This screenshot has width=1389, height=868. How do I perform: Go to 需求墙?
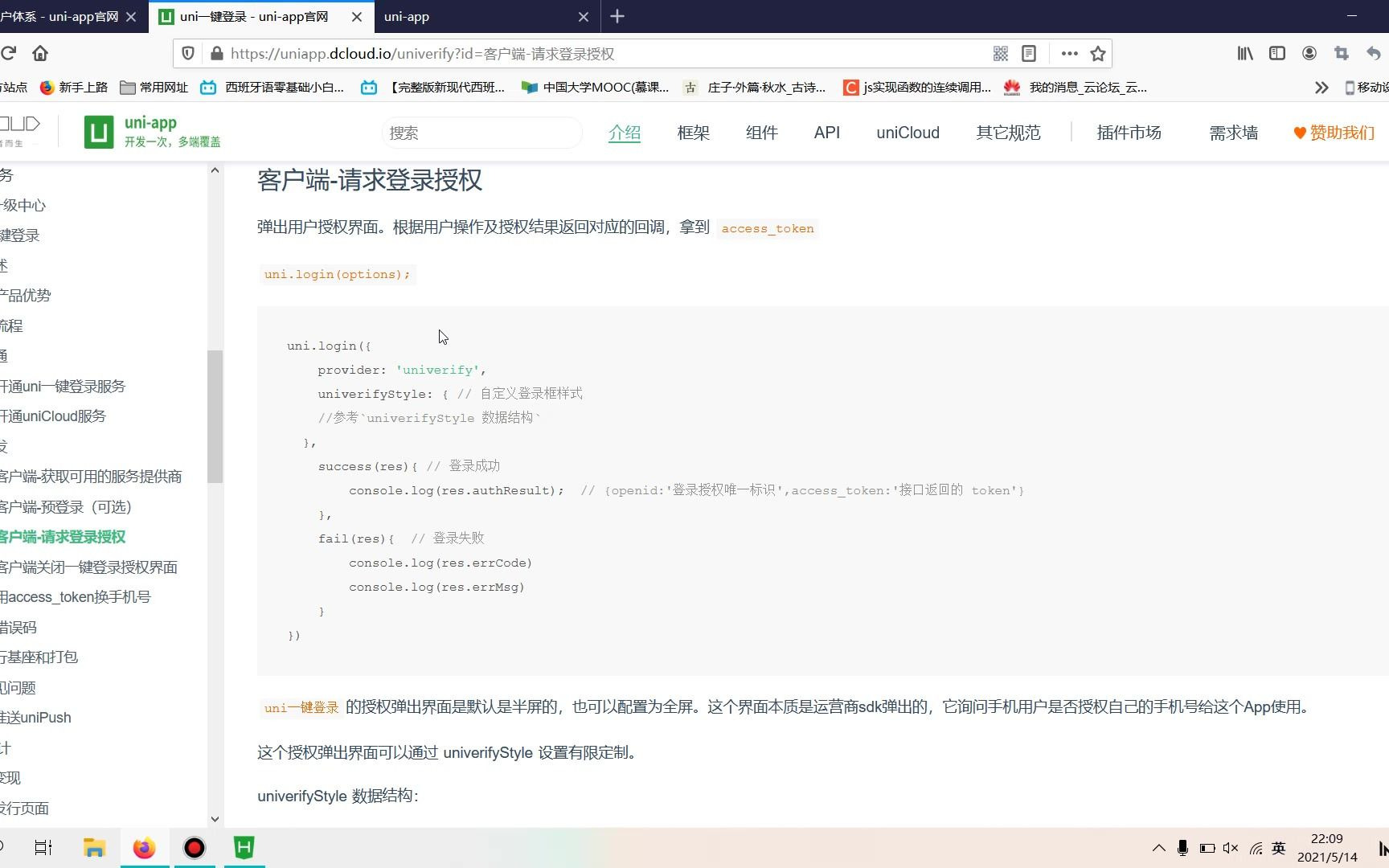pyautogui.click(x=1234, y=133)
